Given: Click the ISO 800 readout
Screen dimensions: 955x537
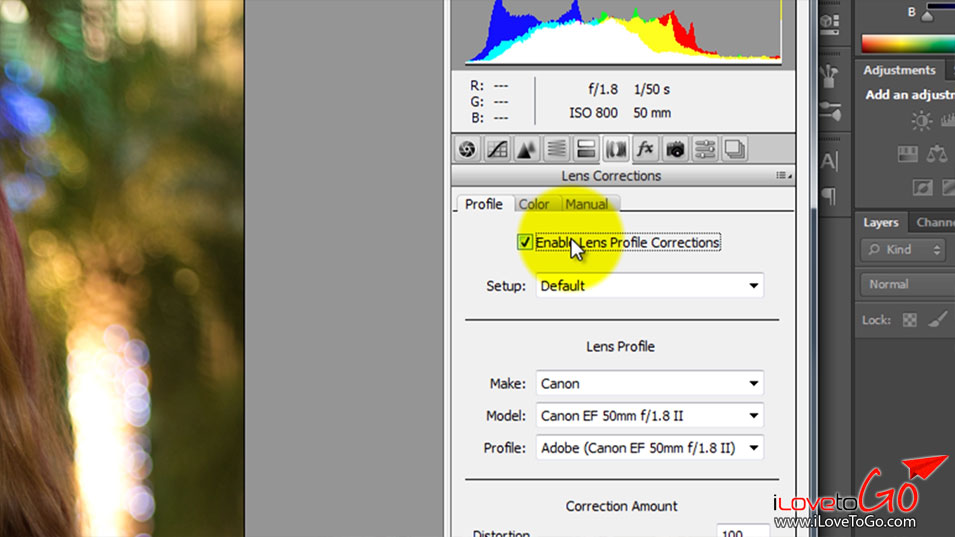Looking at the screenshot, I should pos(593,113).
